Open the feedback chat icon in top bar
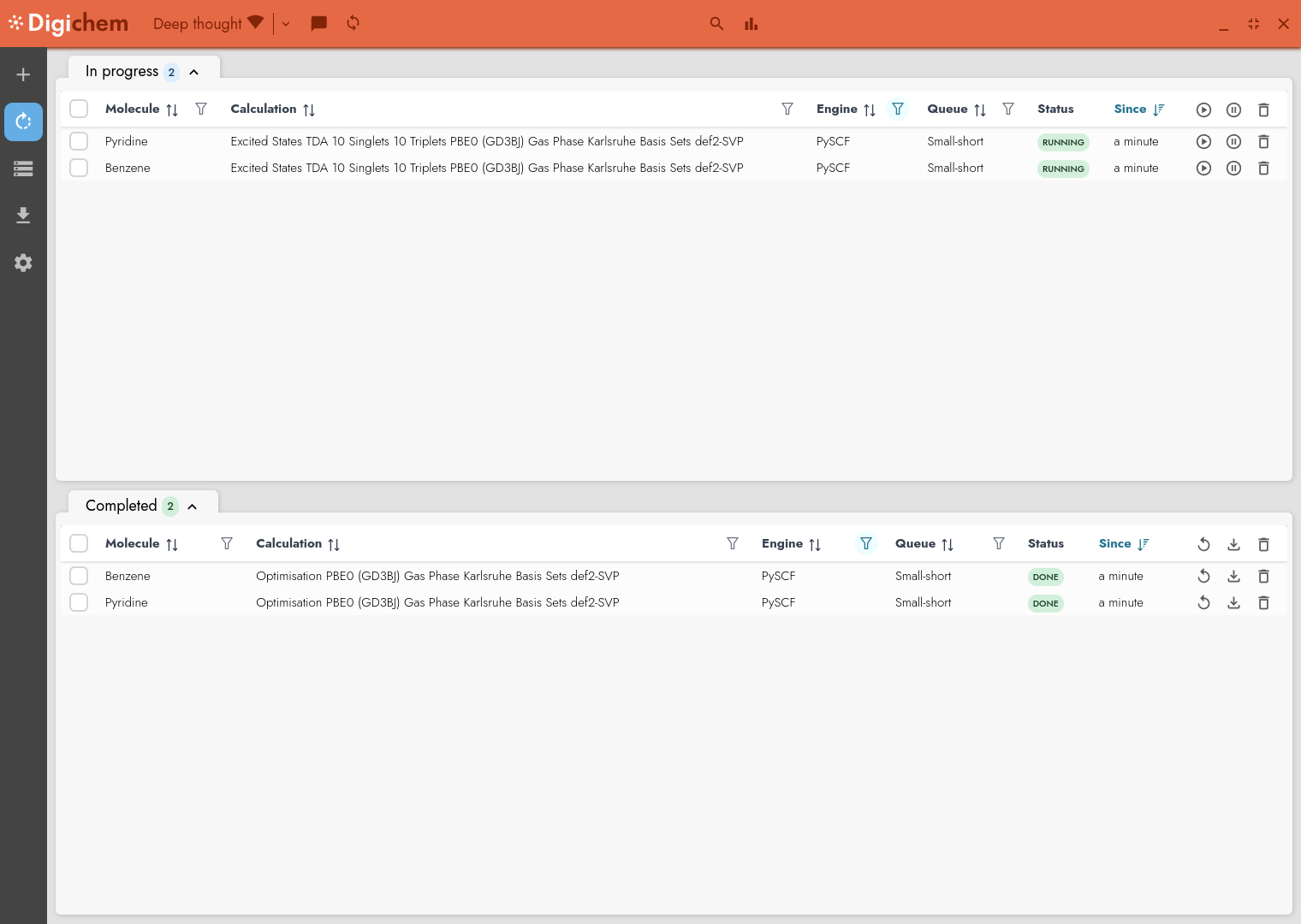1301x924 pixels. coord(318,23)
